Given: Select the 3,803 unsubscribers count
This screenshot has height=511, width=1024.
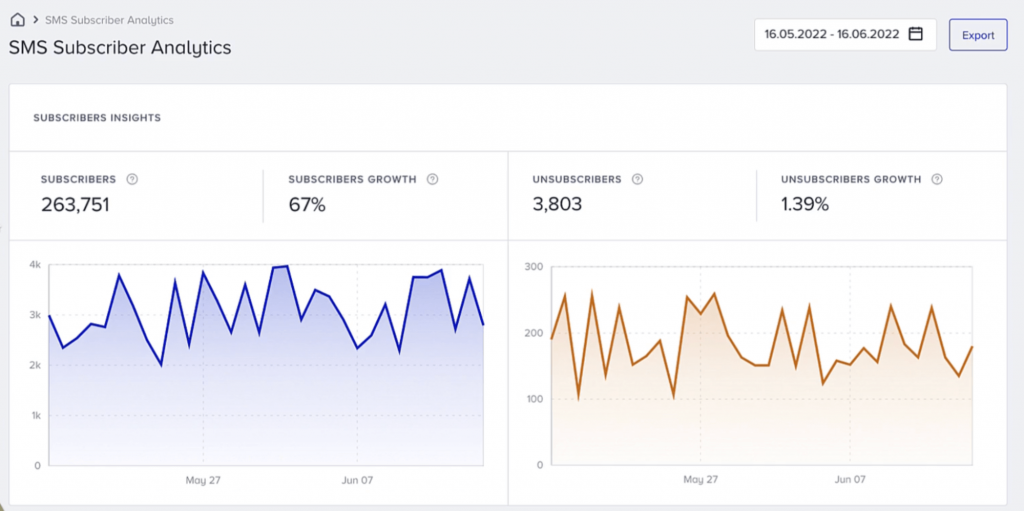Looking at the screenshot, I should [557, 205].
